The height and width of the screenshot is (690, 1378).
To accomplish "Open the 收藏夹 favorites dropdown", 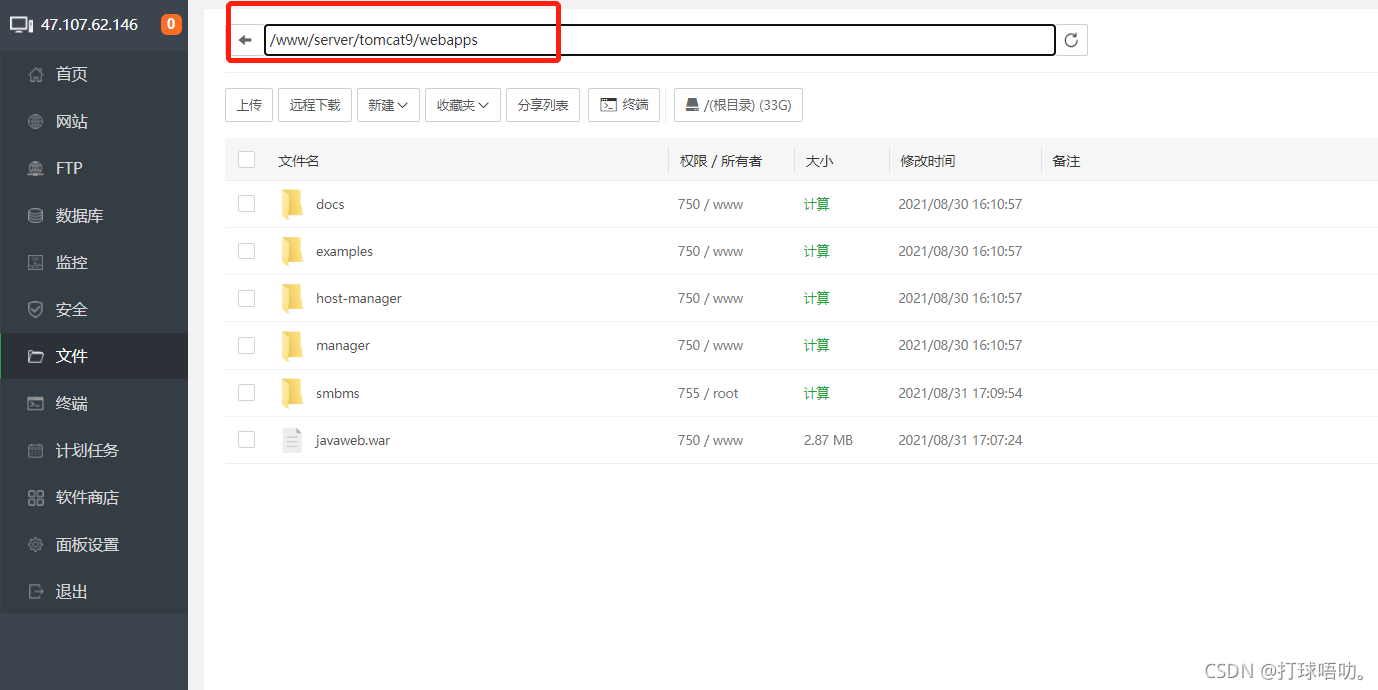I will pyautogui.click(x=462, y=105).
